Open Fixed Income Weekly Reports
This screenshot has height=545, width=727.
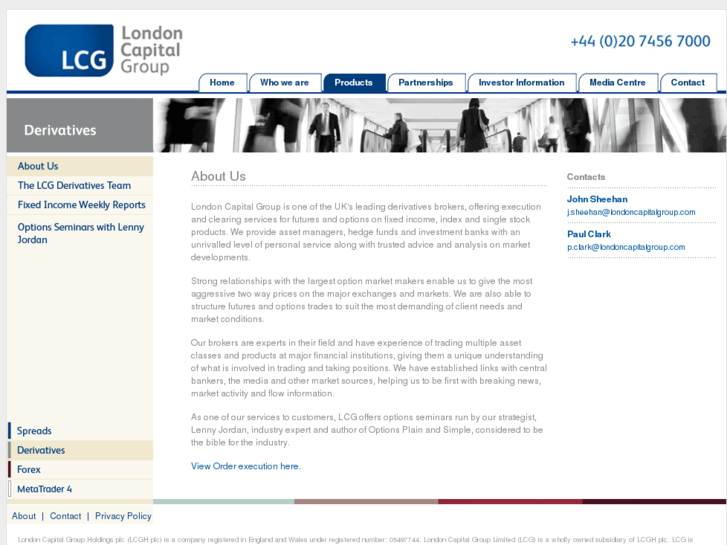coord(80,205)
